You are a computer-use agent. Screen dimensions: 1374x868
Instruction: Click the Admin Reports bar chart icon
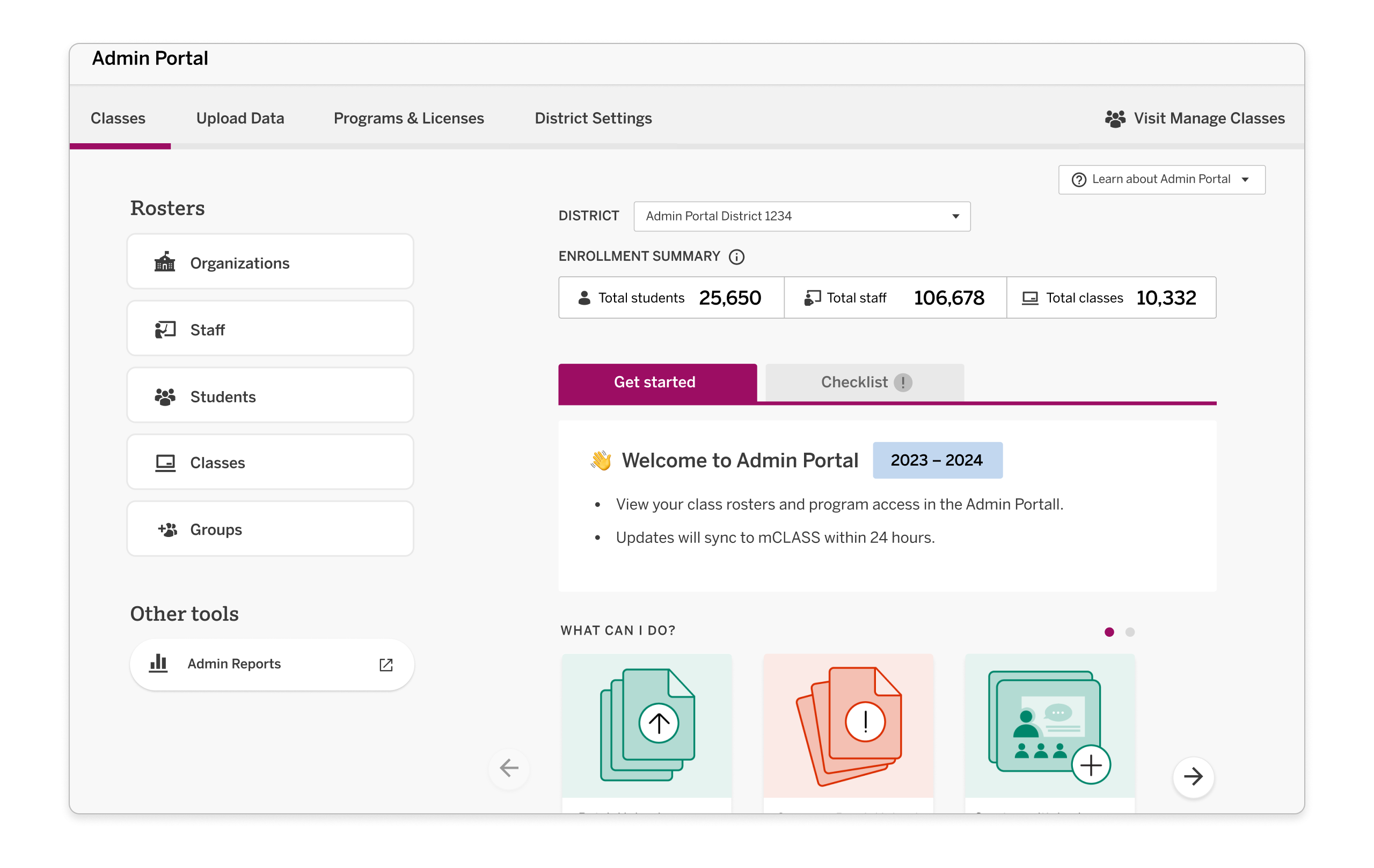point(159,663)
